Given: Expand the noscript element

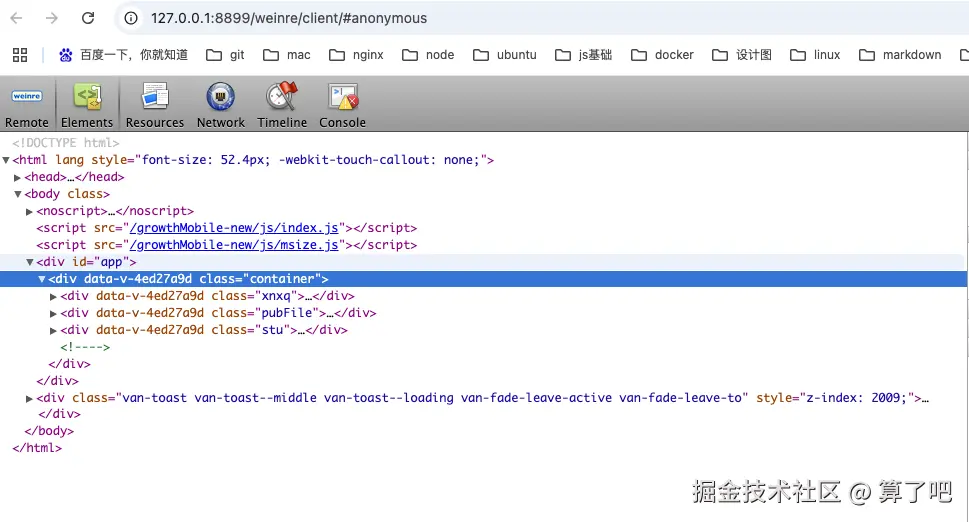Looking at the screenshot, I should [x=29, y=211].
